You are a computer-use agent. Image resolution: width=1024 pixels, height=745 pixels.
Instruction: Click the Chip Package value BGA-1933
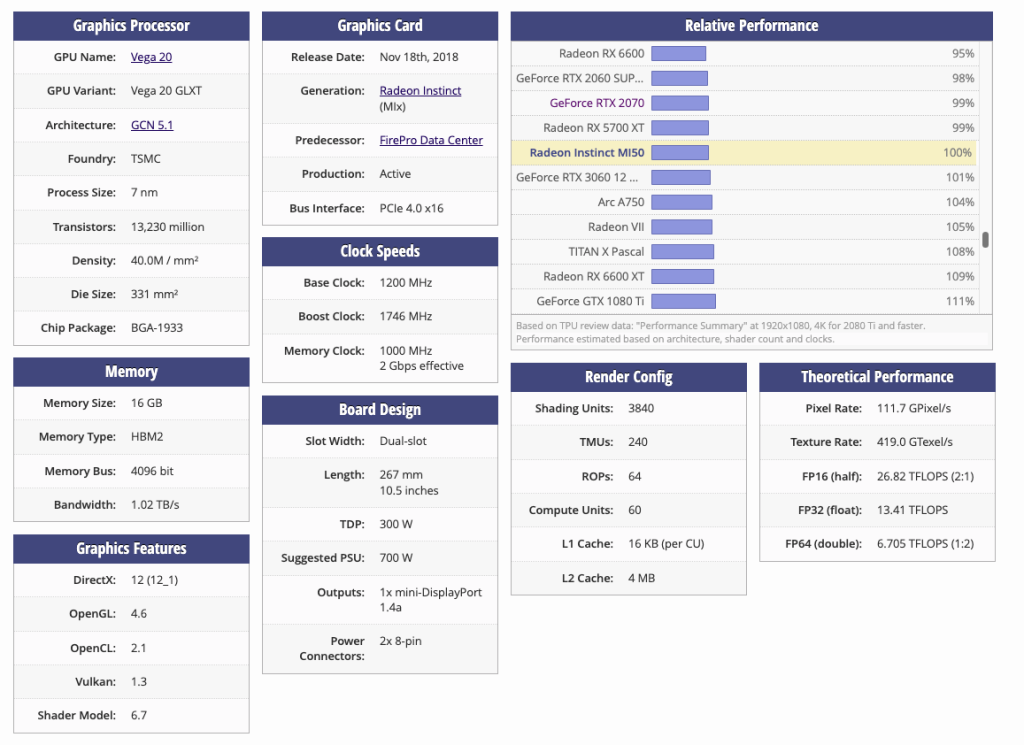pyautogui.click(x=157, y=328)
